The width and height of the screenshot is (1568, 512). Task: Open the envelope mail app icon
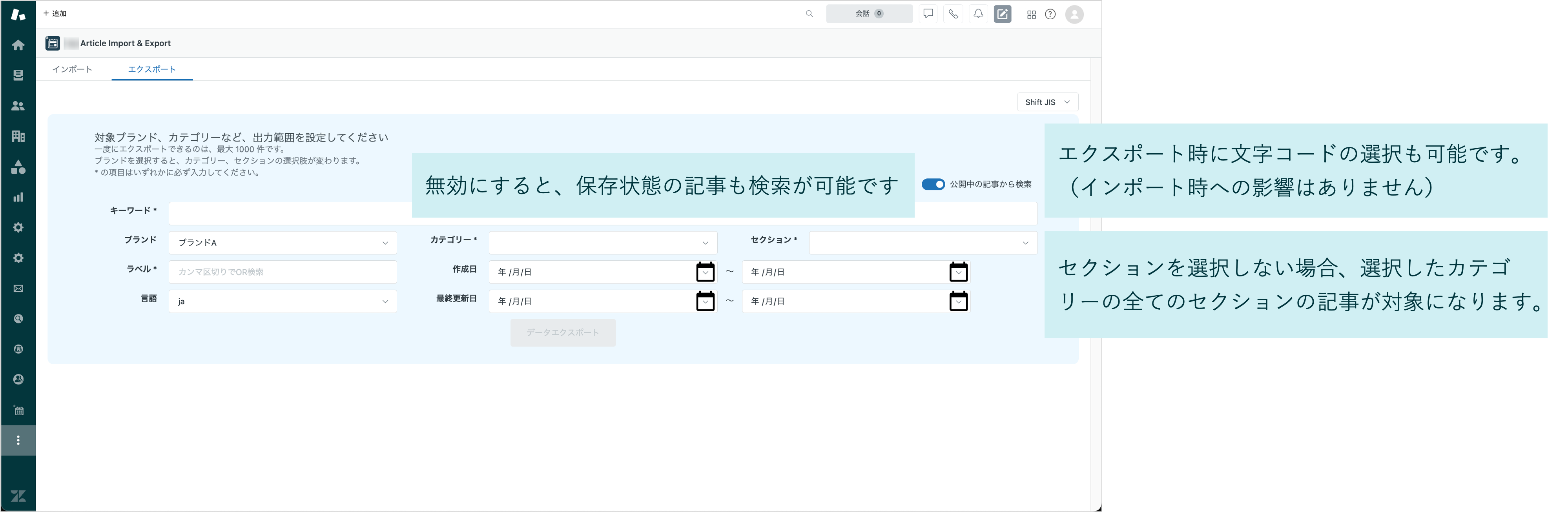pos(18,288)
